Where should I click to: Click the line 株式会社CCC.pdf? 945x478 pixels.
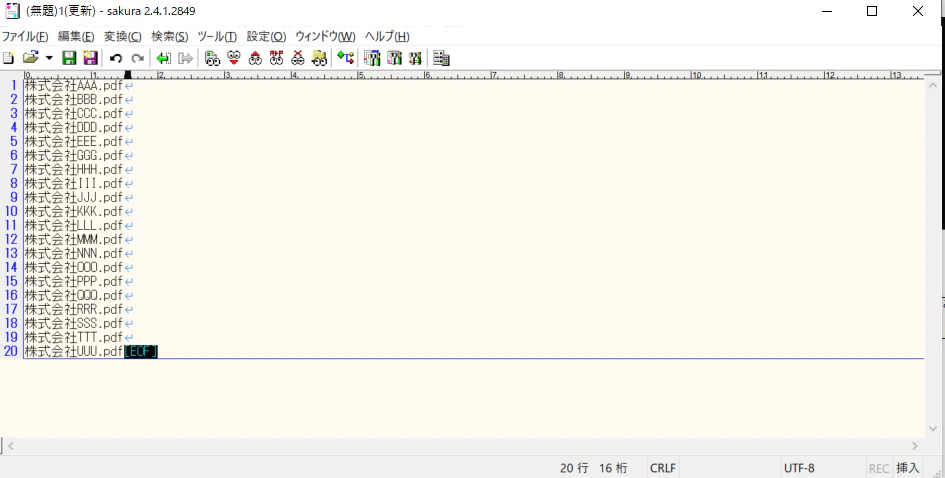point(74,113)
